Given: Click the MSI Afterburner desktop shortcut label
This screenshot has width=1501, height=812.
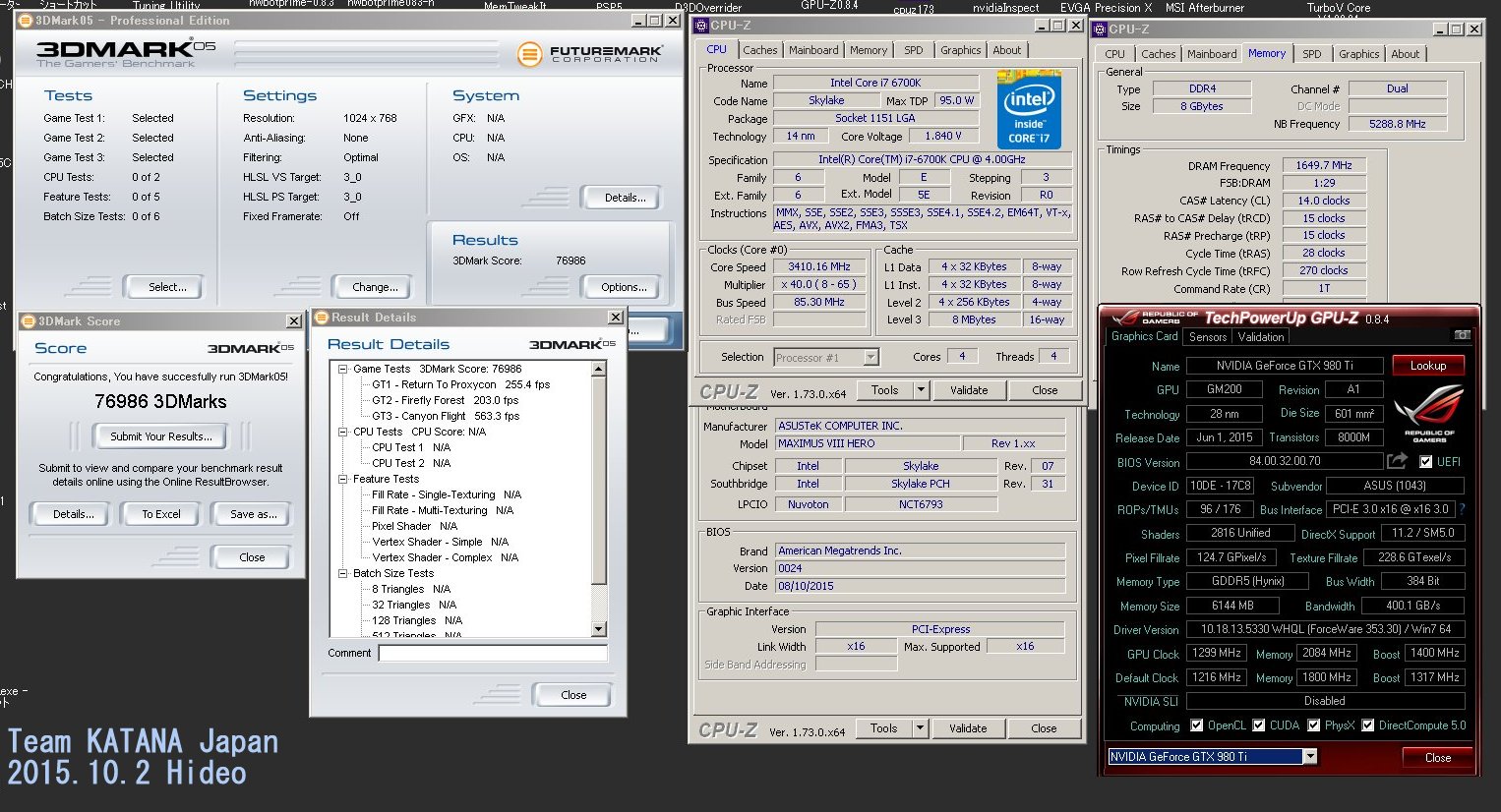Looking at the screenshot, I should (x=1205, y=8).
